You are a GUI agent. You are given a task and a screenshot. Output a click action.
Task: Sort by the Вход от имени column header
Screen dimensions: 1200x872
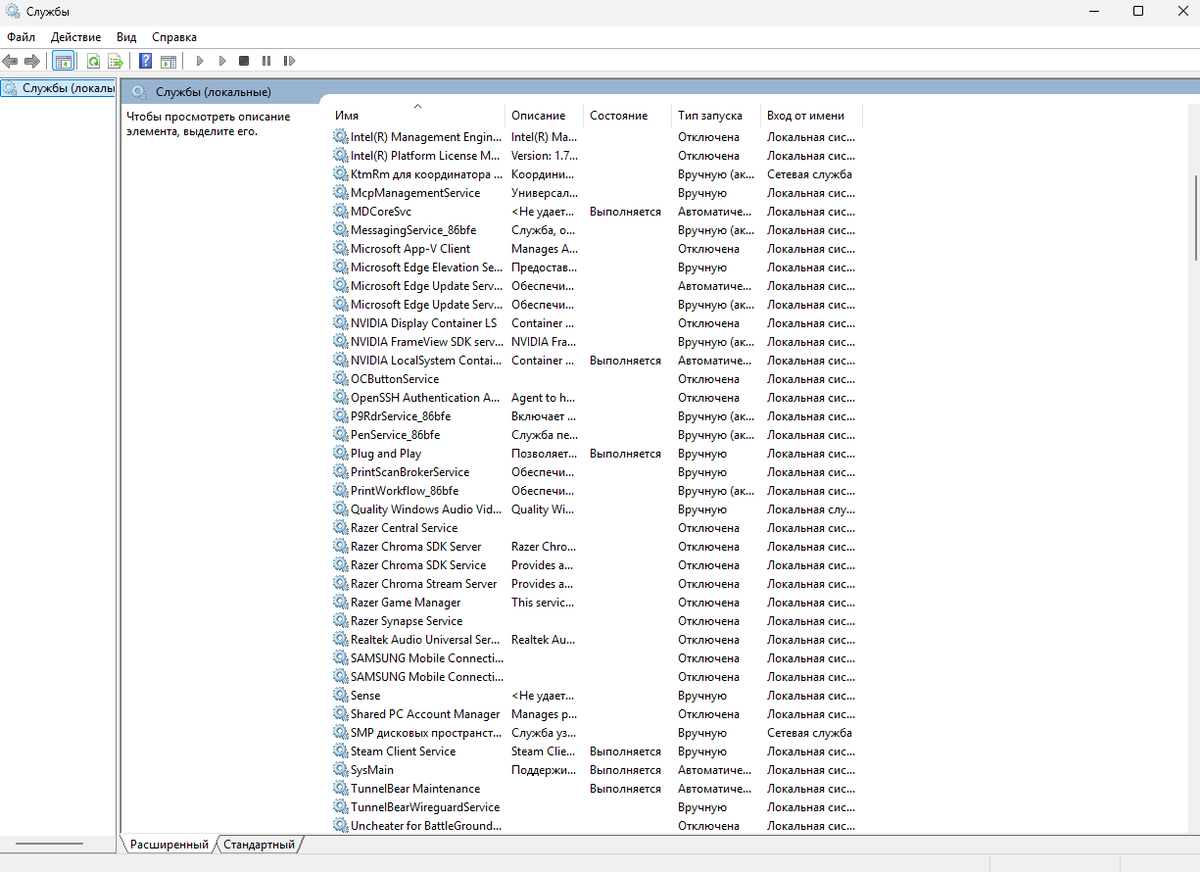pos(811,115)
